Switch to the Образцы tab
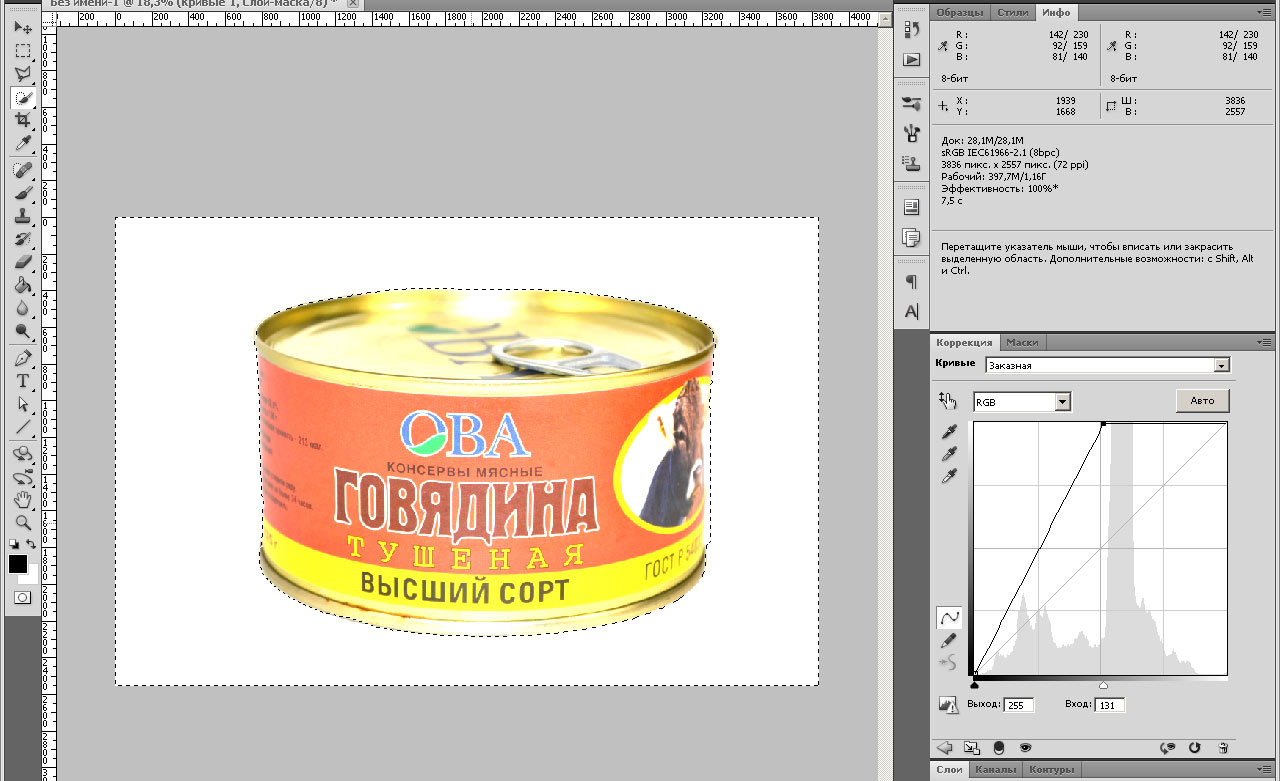The width and height of the screenshot is (1280, 781). (x=961, y=12)
